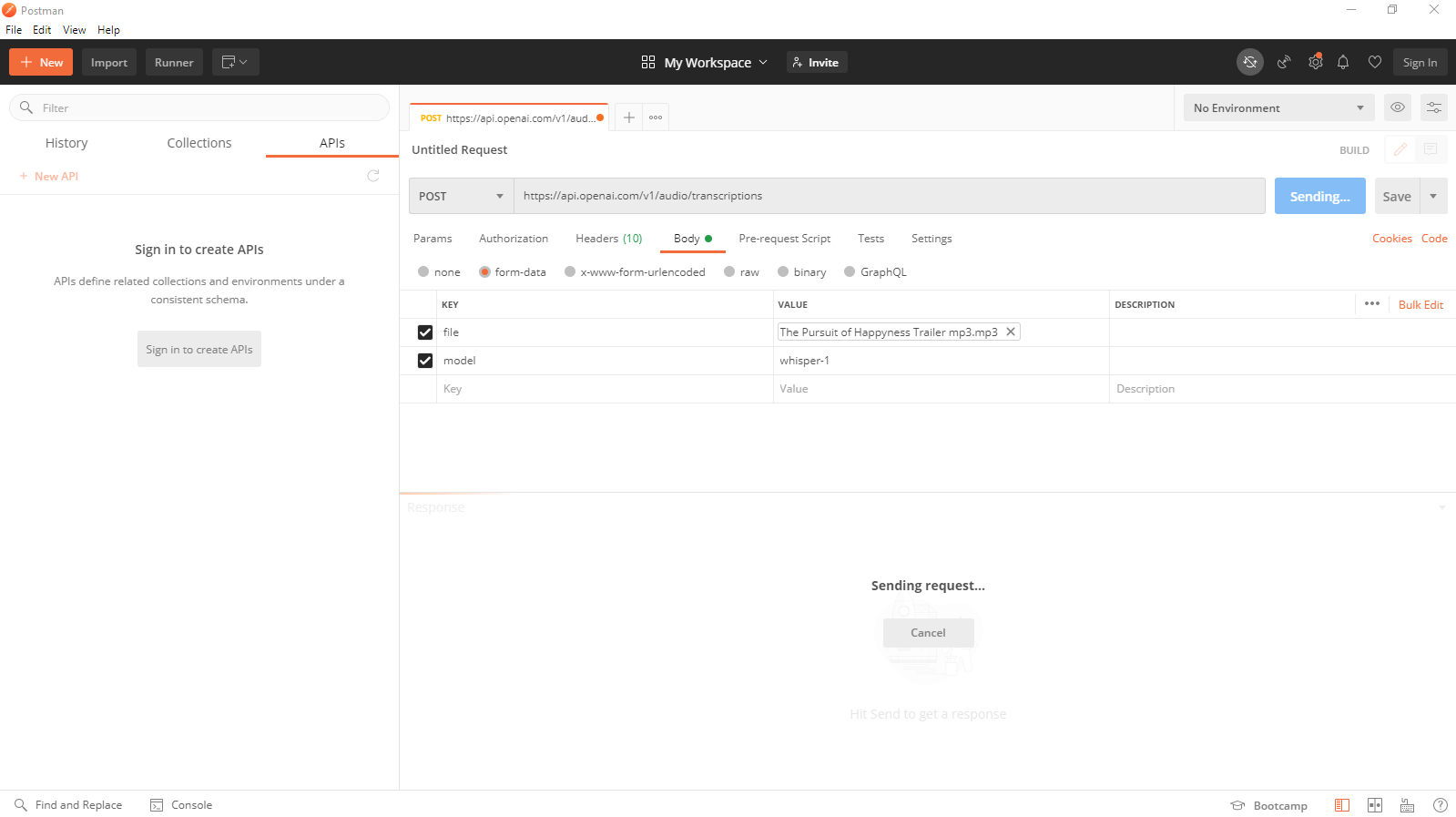Cancel the sending request
Screen dimensions: 1456x817
(928, 633)
